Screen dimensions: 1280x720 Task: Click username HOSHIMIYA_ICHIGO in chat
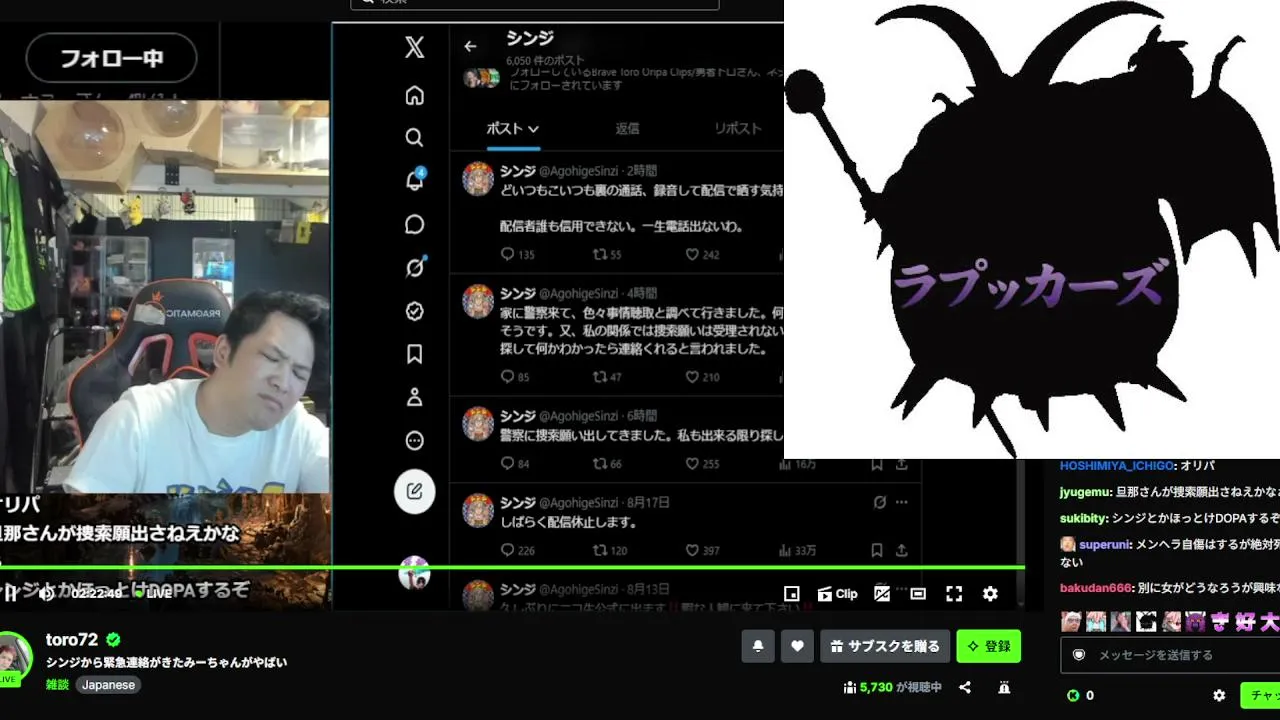pyautogui.click(x=1117, y=466)
